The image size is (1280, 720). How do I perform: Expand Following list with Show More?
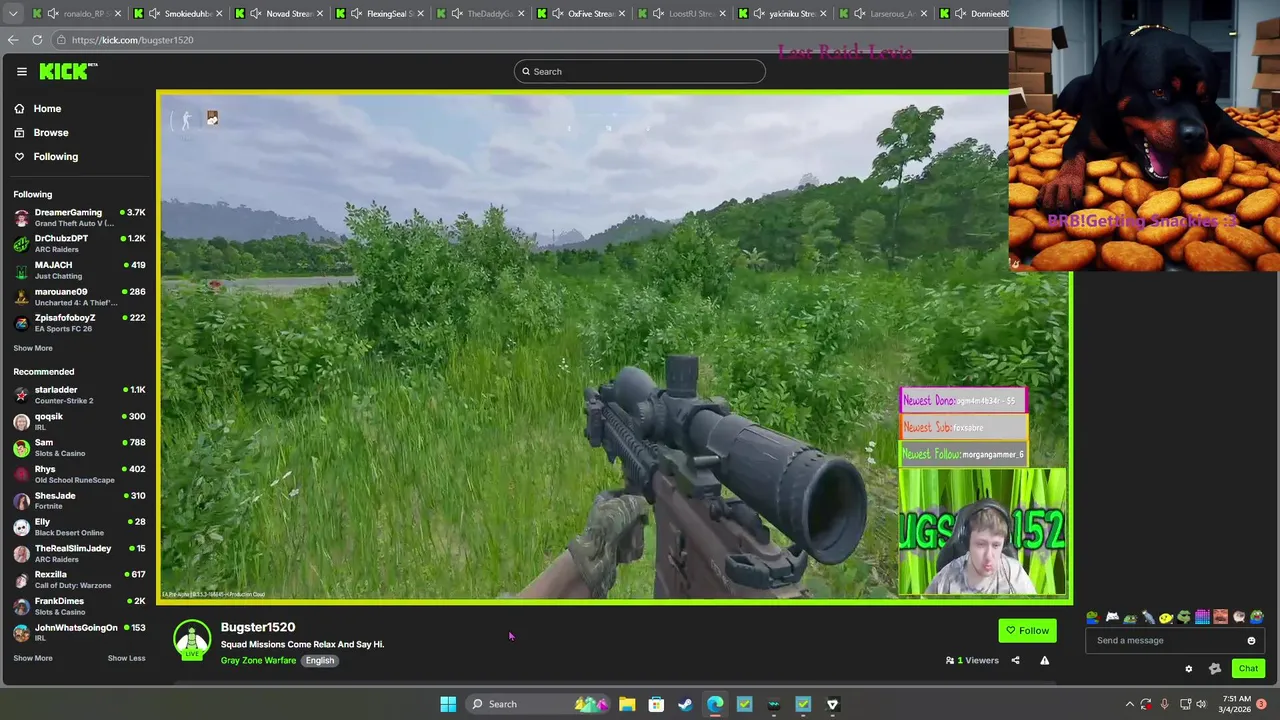(x=33, y=348)
